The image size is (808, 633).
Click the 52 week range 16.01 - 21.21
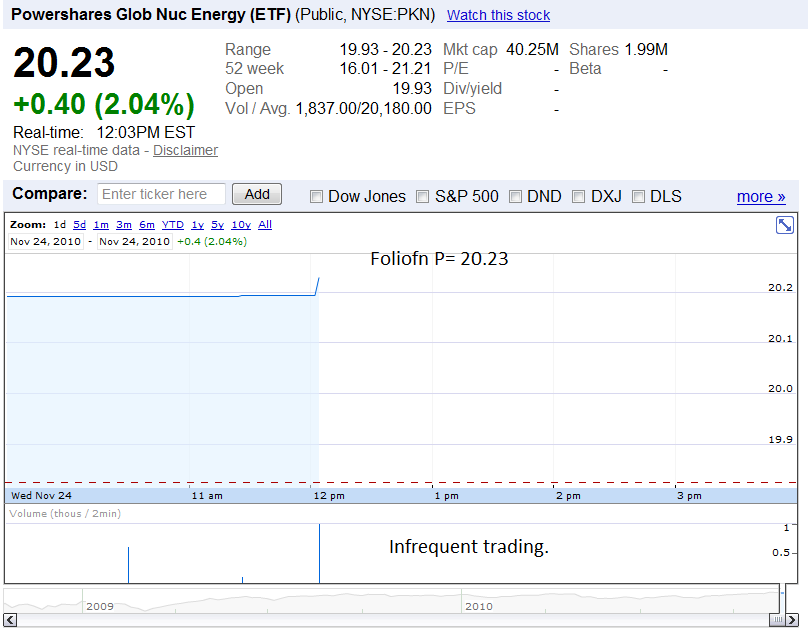point(385,69)
